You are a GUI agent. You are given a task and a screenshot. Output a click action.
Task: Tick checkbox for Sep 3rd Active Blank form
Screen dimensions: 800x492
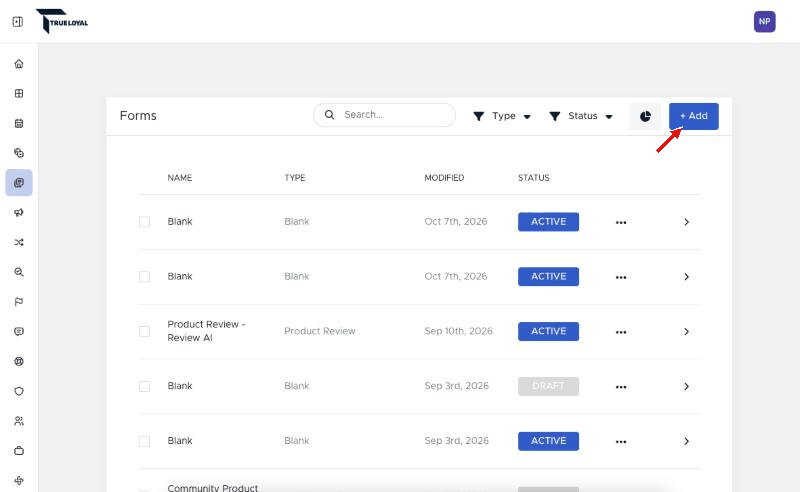144,441
